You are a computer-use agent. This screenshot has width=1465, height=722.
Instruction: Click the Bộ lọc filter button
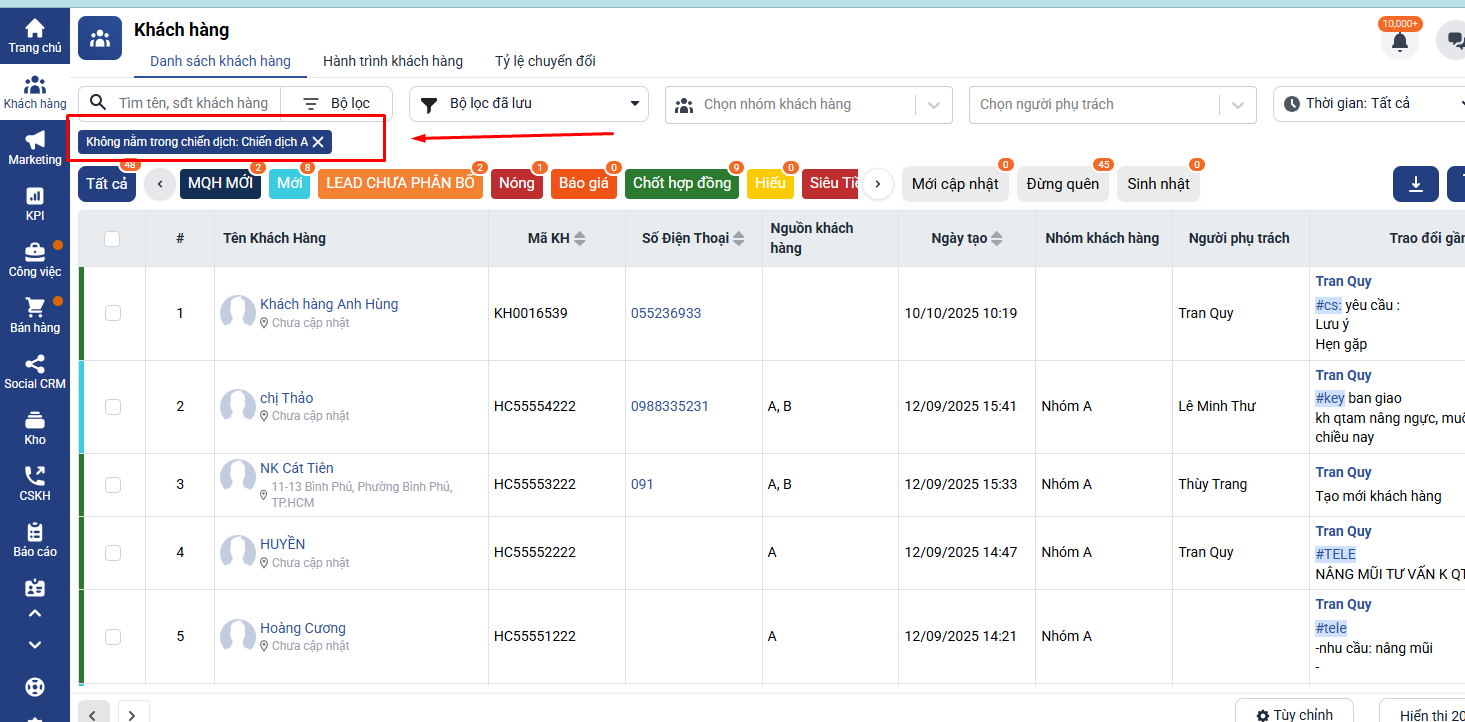[337, 104]
